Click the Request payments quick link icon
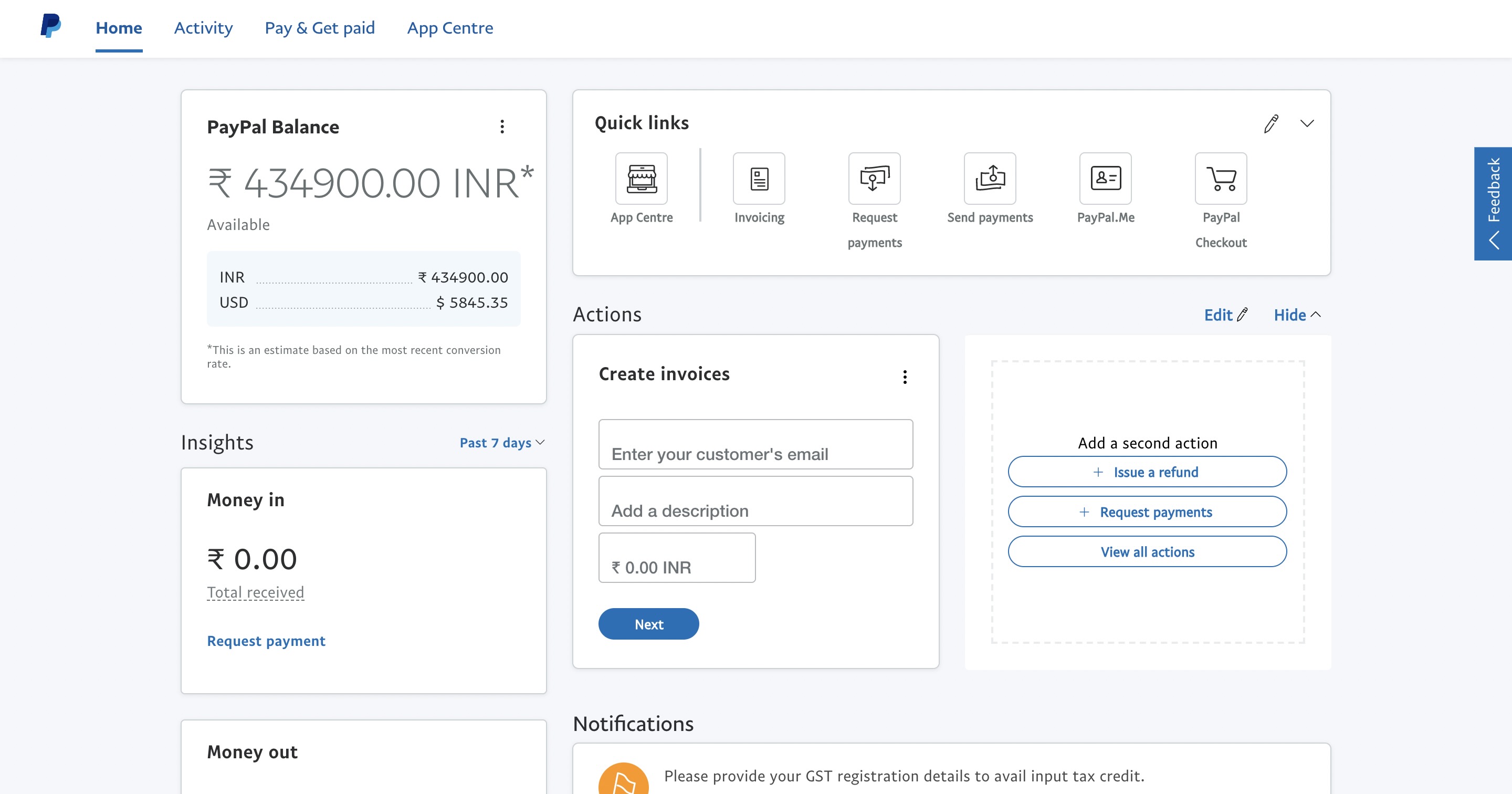The width and height of the screenshot is (1512, 794). (874, 179)
